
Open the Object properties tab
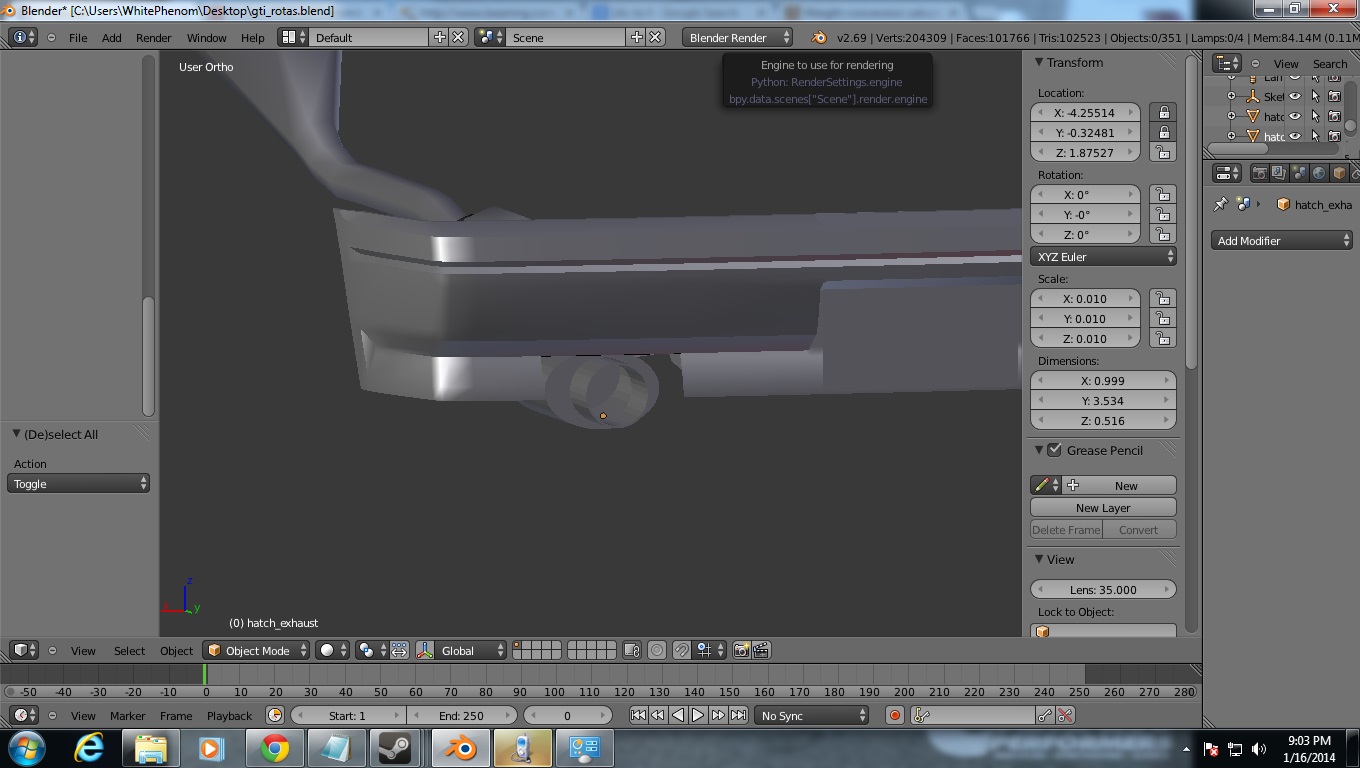1339,173
